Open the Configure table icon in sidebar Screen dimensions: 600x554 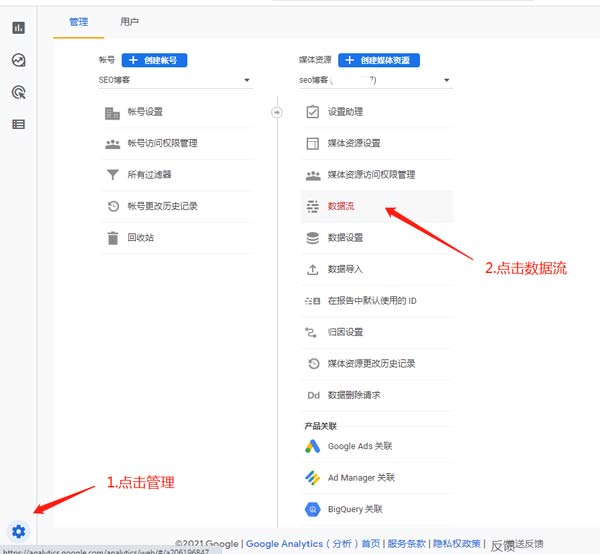coord(18,124)
